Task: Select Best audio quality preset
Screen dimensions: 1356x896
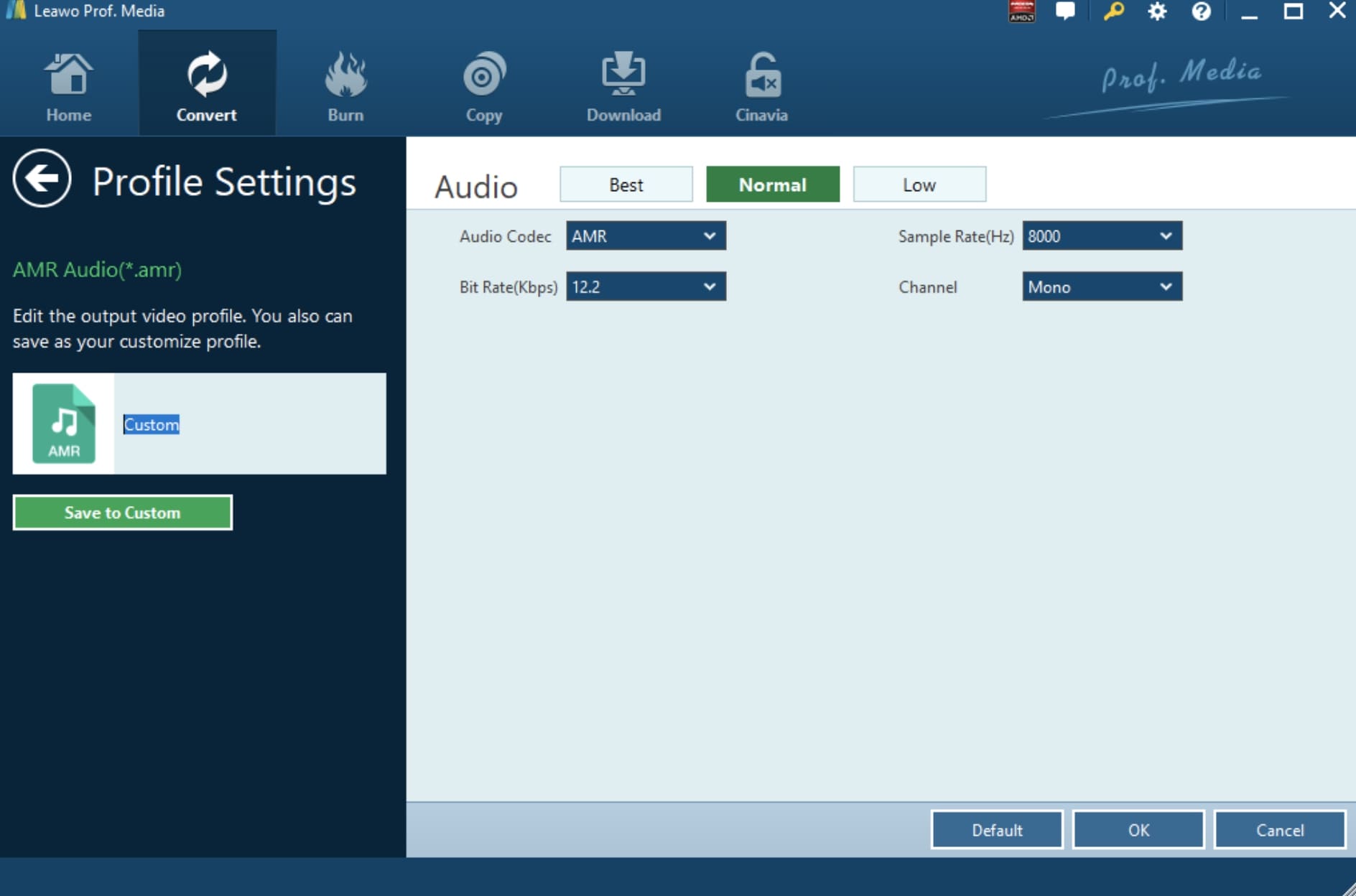Action: [x=626, y=185]
